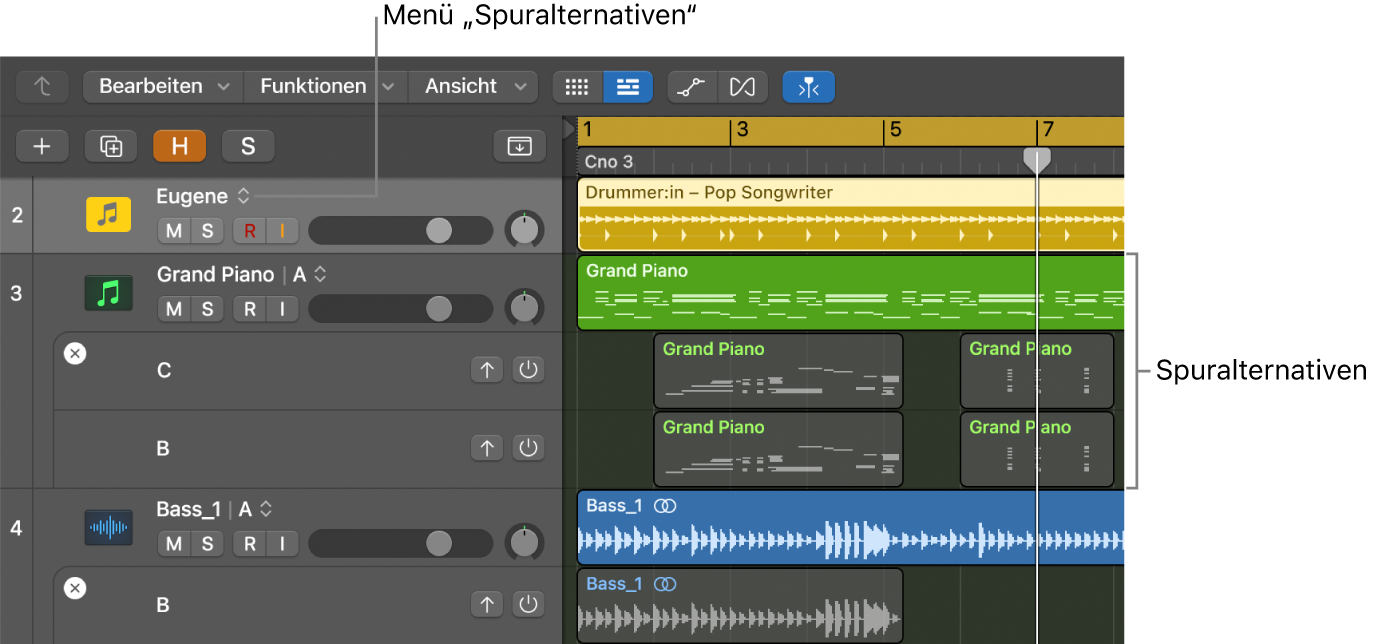
Task: Enable record on the Bass_1 track
Action: pyautogui.click(x=250, y=544)
